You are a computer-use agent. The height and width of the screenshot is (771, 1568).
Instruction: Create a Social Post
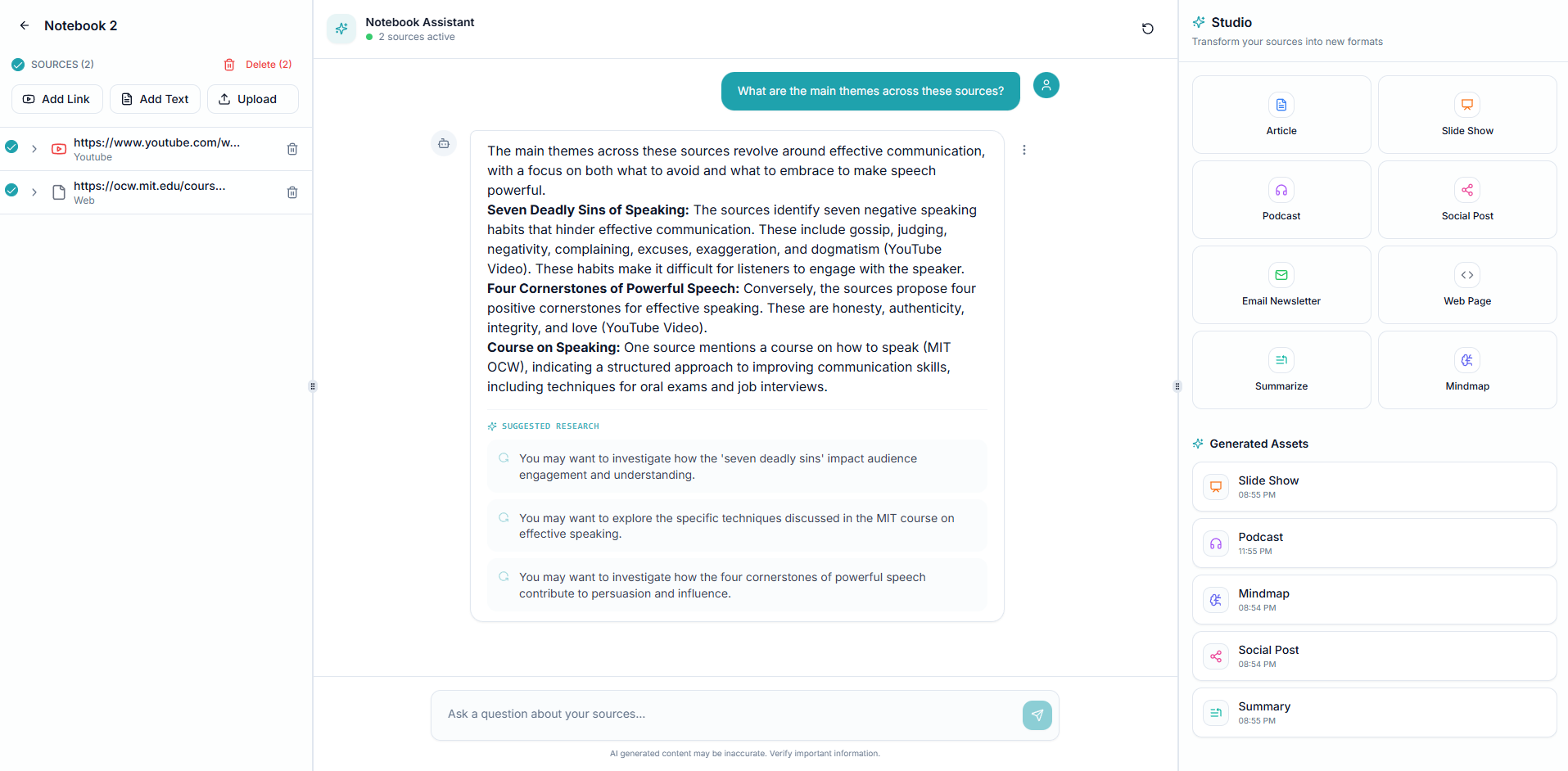click(1466, 199)
